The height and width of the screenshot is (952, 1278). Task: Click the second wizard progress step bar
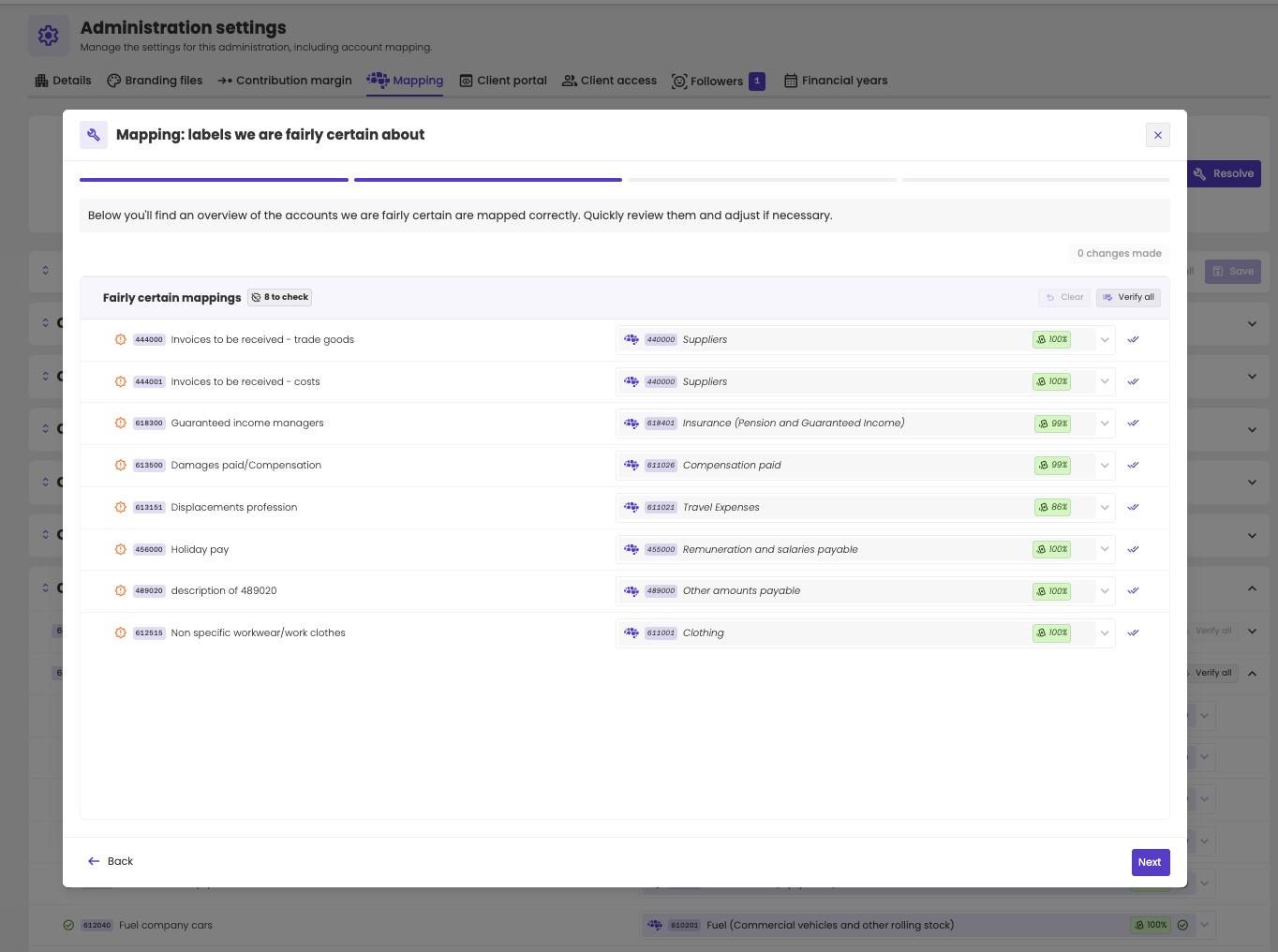488,179
